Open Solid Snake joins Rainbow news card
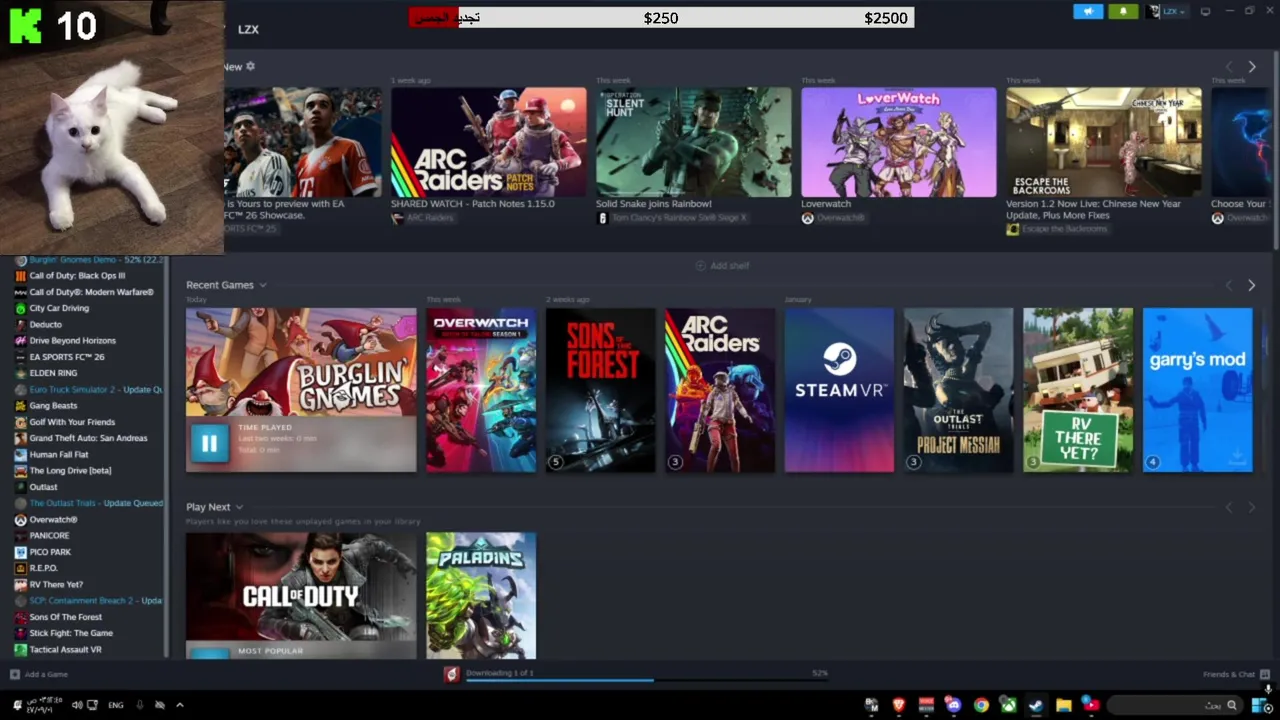The image size is (1280, 720). tap(693, 142)
